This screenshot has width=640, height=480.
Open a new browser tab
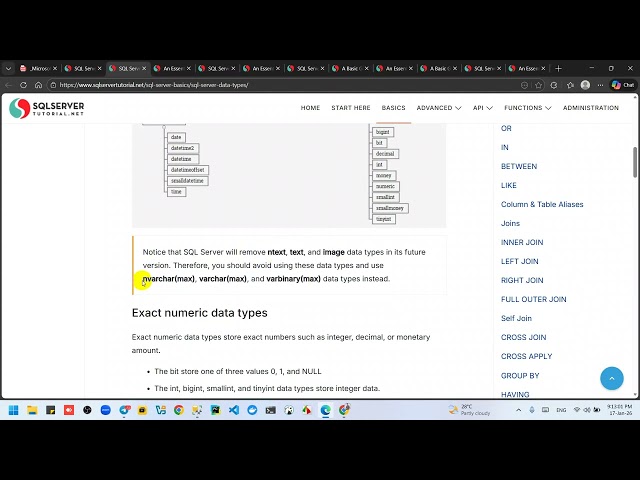click(x=559, y=69)
